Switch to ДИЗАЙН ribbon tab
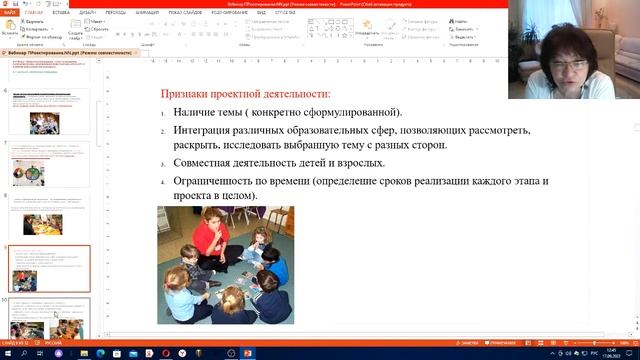The image size is (640, 360). 87,13
